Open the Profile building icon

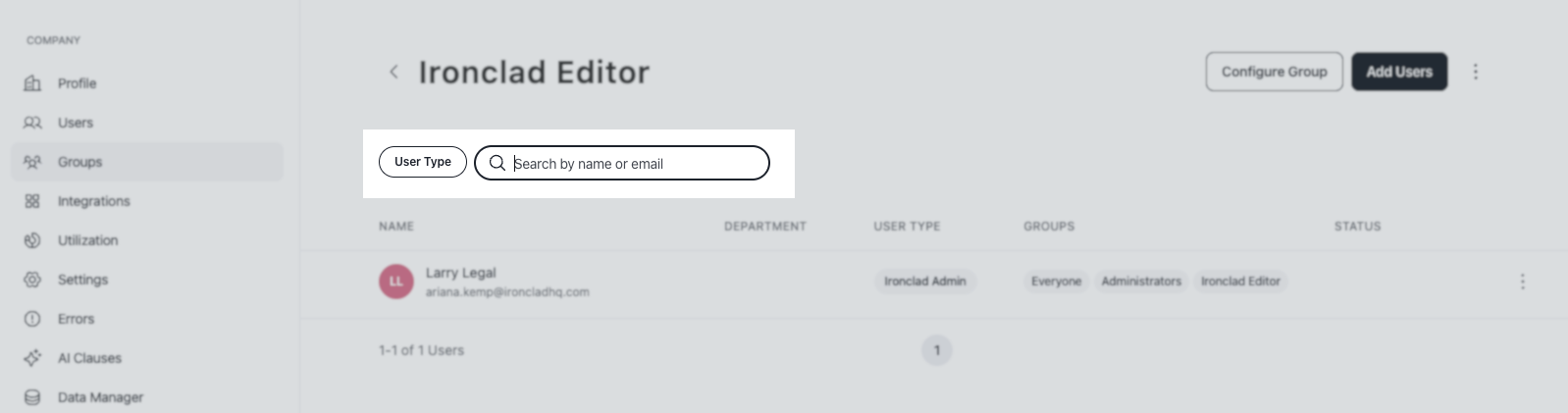(32, 83)
